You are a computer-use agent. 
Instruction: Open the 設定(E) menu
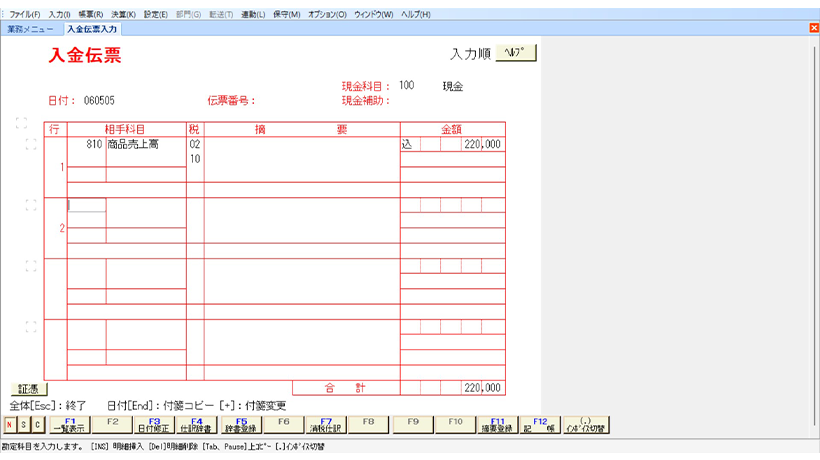point(156,15)
